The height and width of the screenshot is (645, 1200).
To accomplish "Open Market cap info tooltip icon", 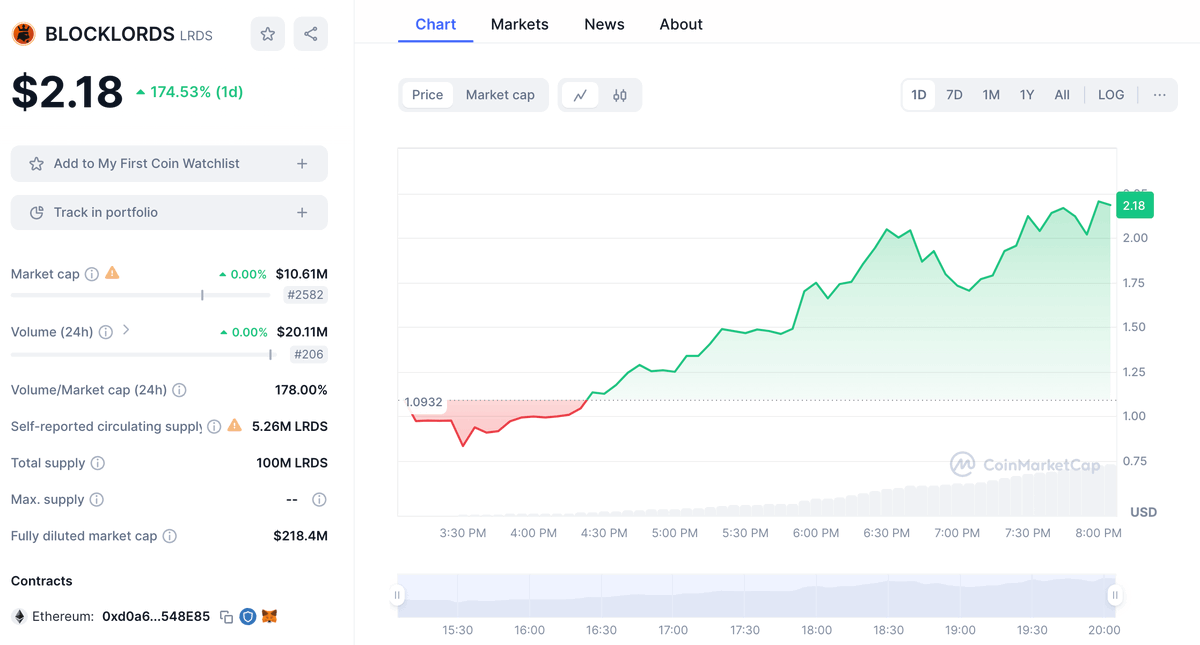I will tap(92, 274).
